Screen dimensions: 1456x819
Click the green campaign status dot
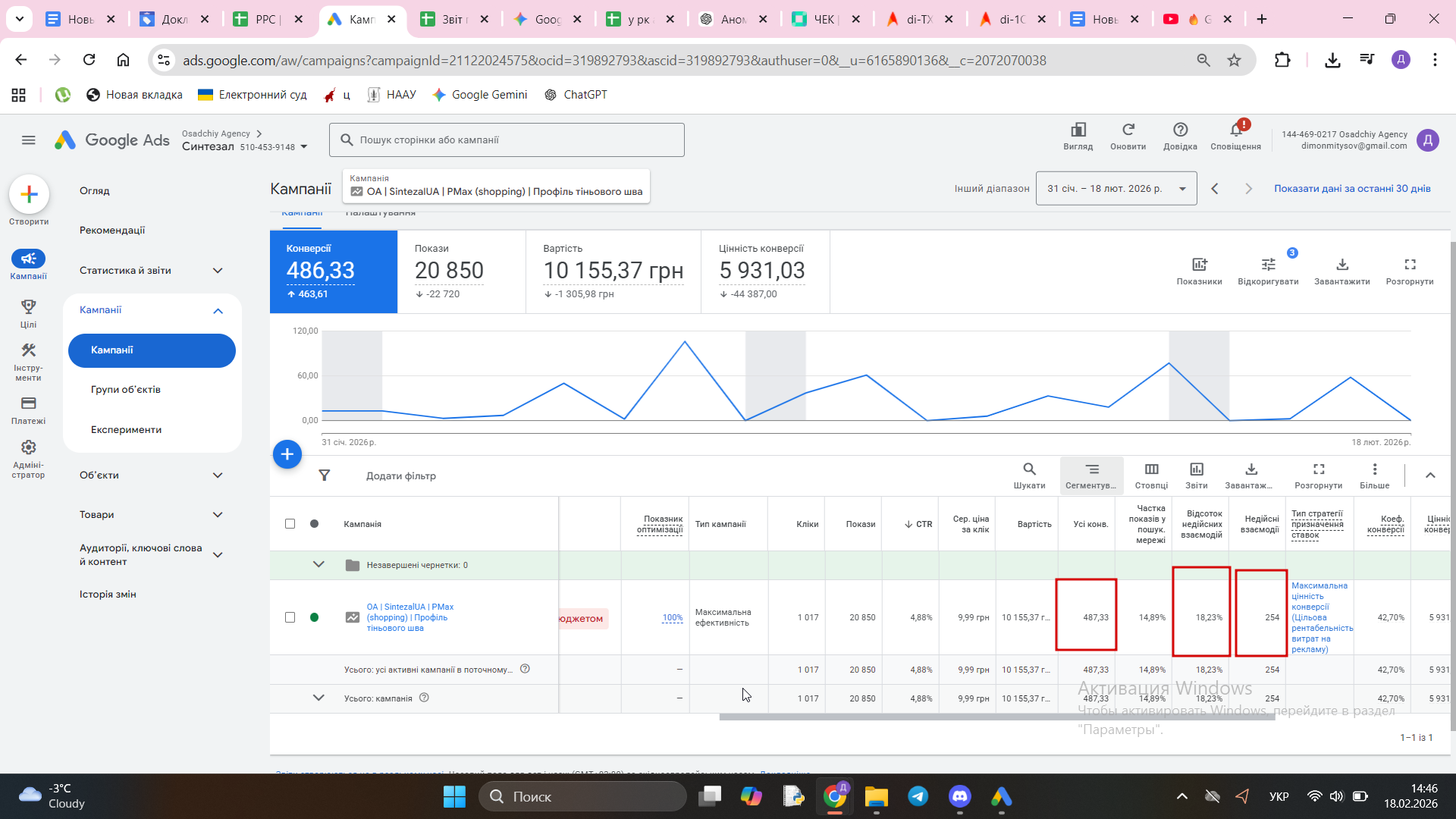[314, 617]
